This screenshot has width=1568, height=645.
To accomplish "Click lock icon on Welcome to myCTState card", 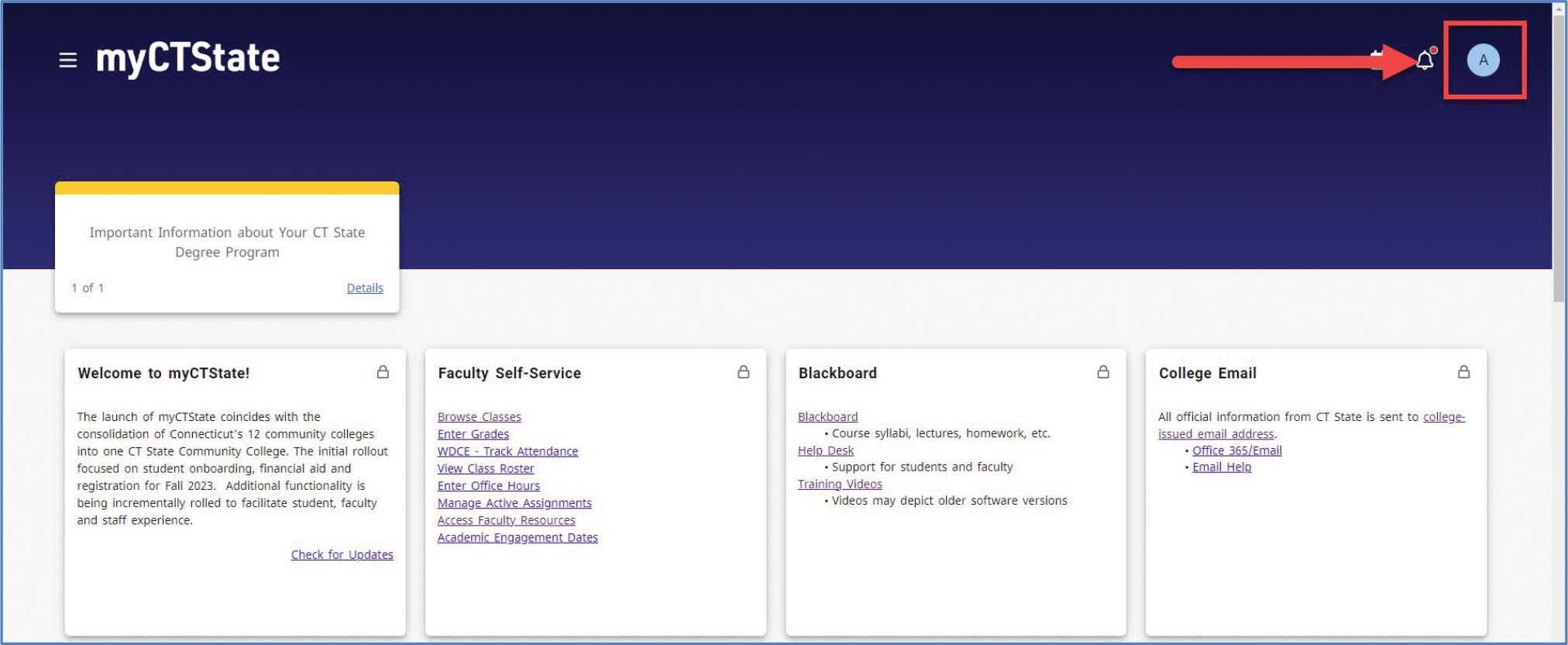I will pos(383,372).
